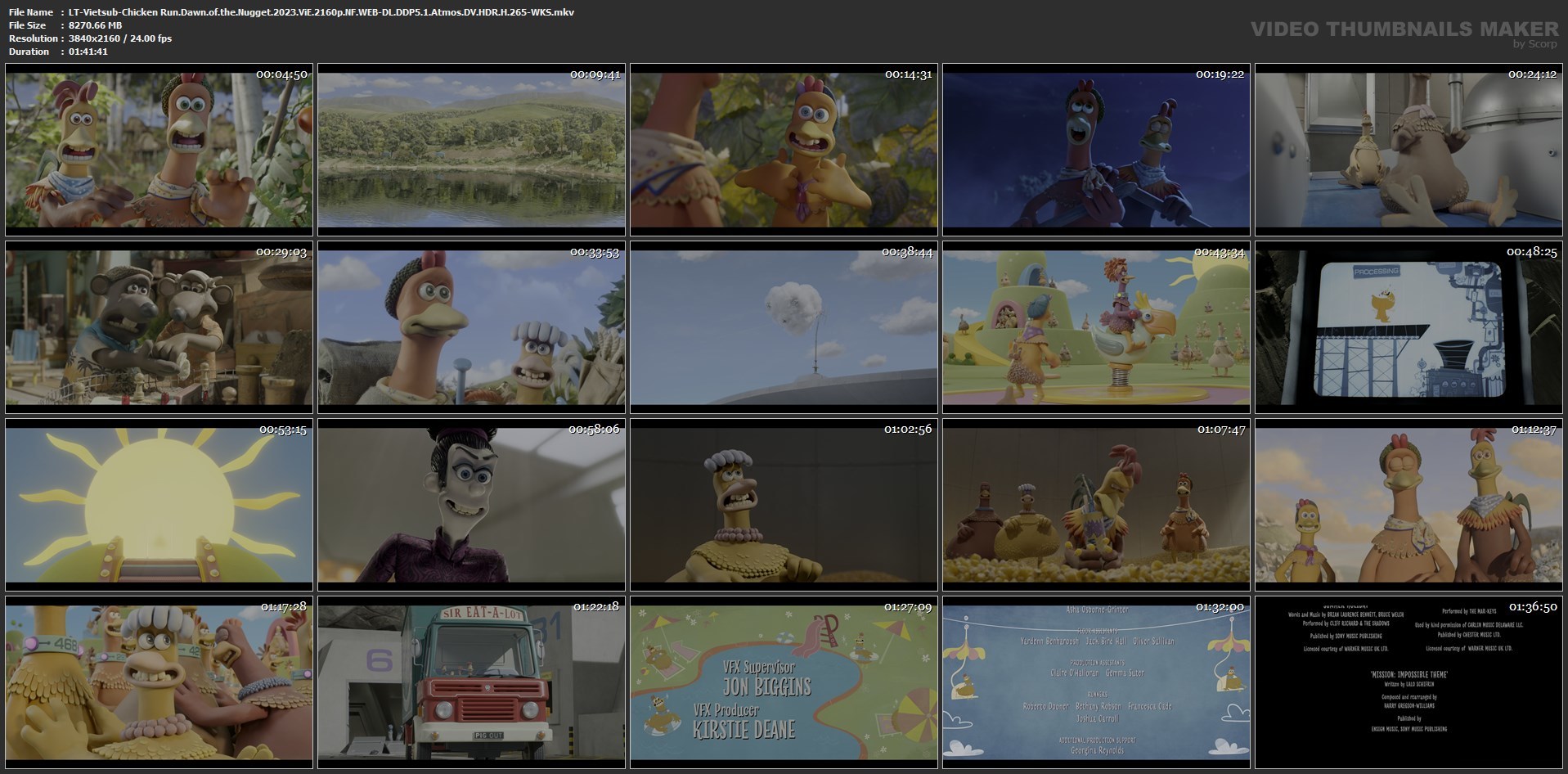The height and width of the screenshot is (774, 1568).
Task: Select the thumbnail at 00:04:50
Action: click(x=159, y=150)
